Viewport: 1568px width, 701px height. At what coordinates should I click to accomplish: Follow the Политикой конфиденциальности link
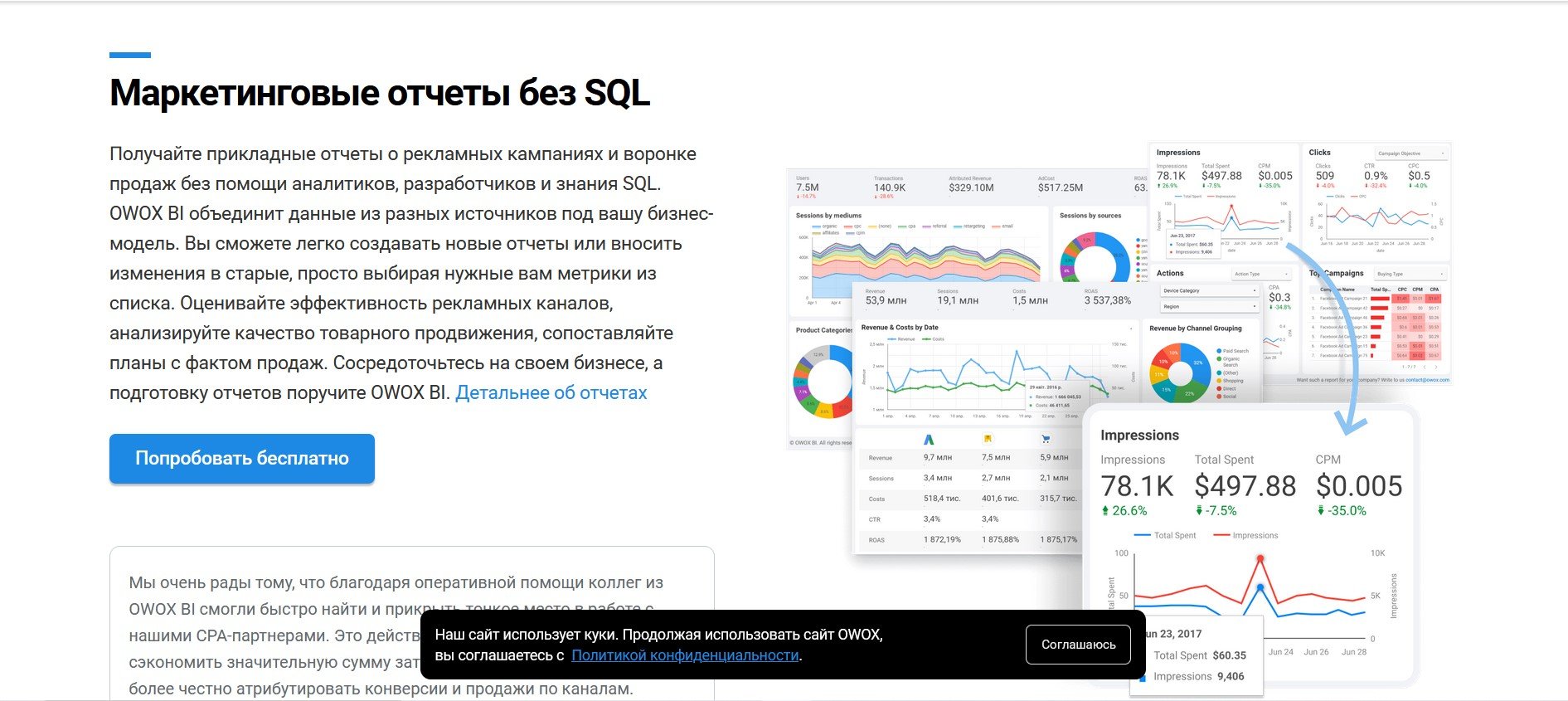[685, 655]
